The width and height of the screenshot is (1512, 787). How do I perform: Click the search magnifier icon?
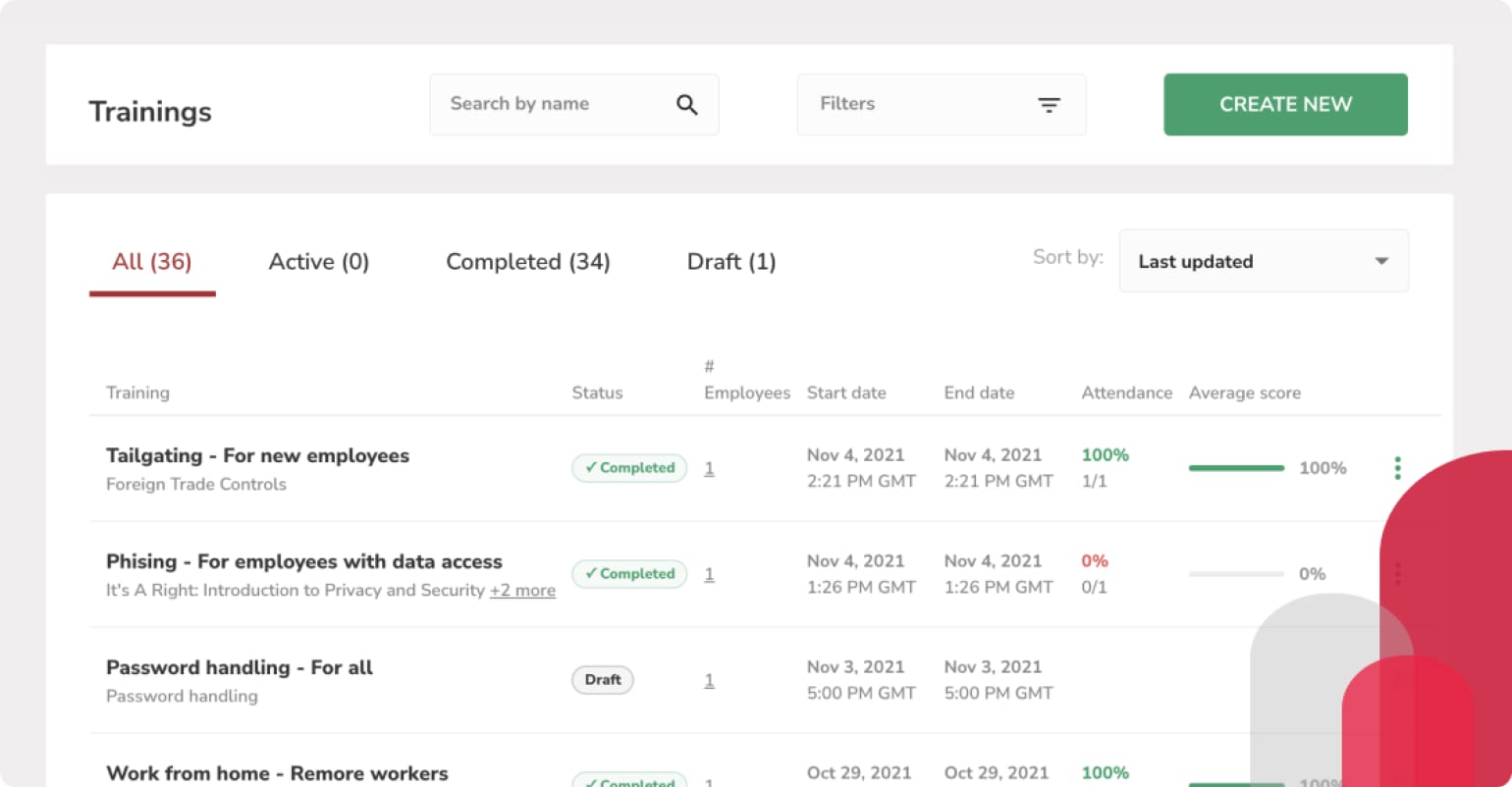pos(686,104)
